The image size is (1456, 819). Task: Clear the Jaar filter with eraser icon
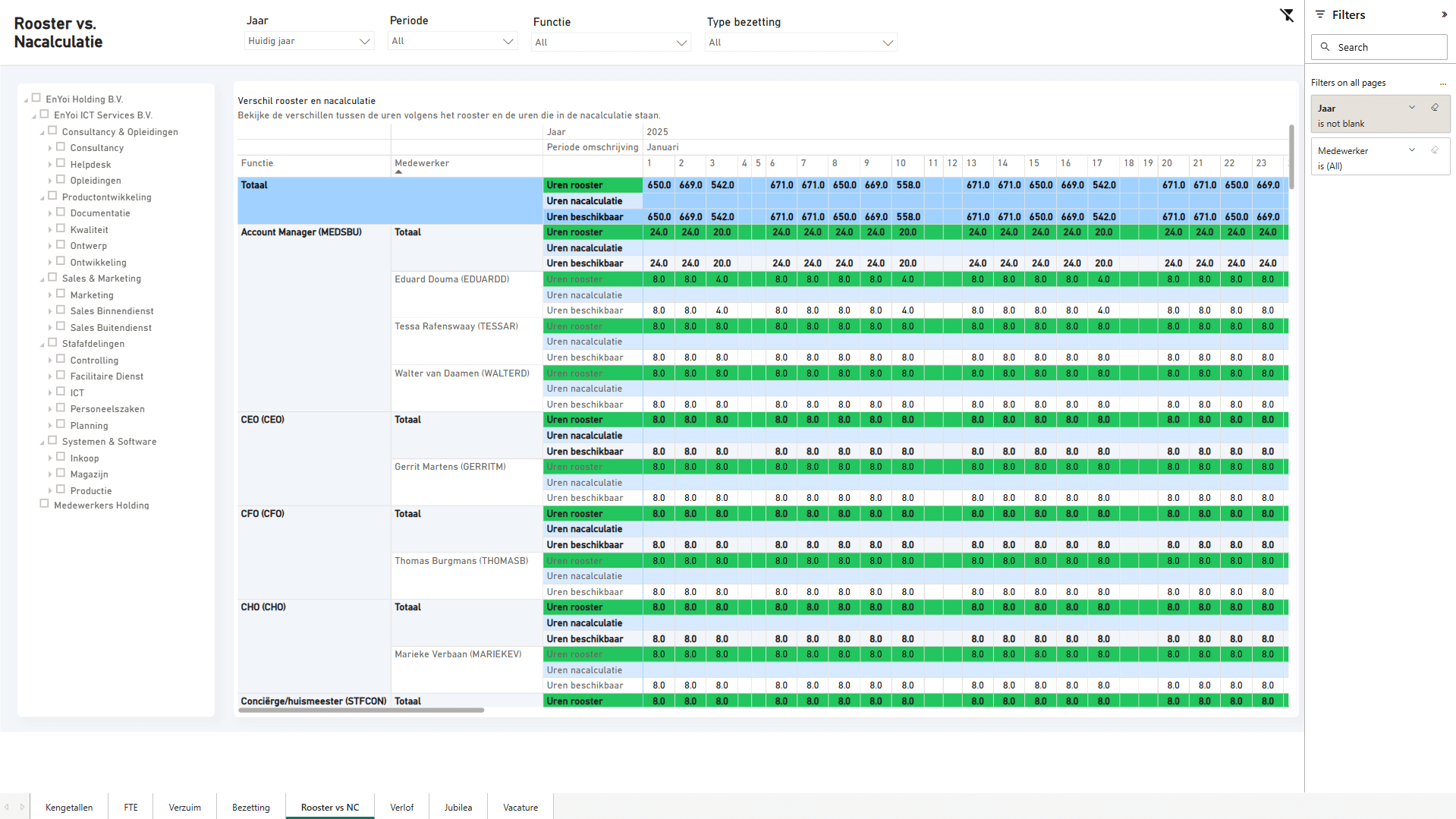point(1435,108)
